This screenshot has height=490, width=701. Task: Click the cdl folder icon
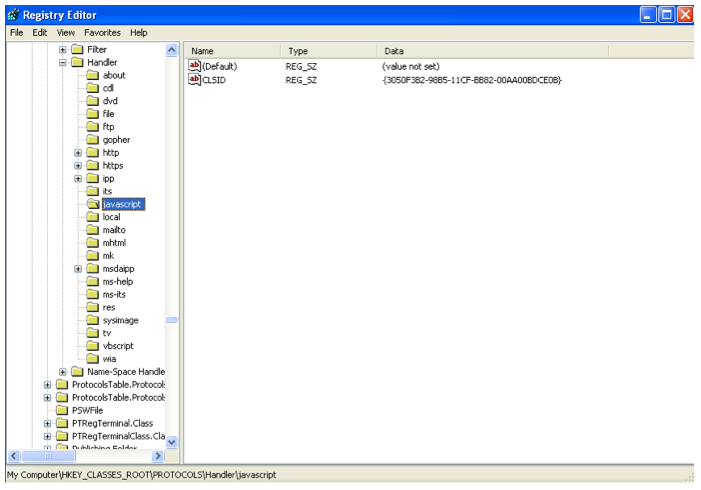[x=93, y=88]
